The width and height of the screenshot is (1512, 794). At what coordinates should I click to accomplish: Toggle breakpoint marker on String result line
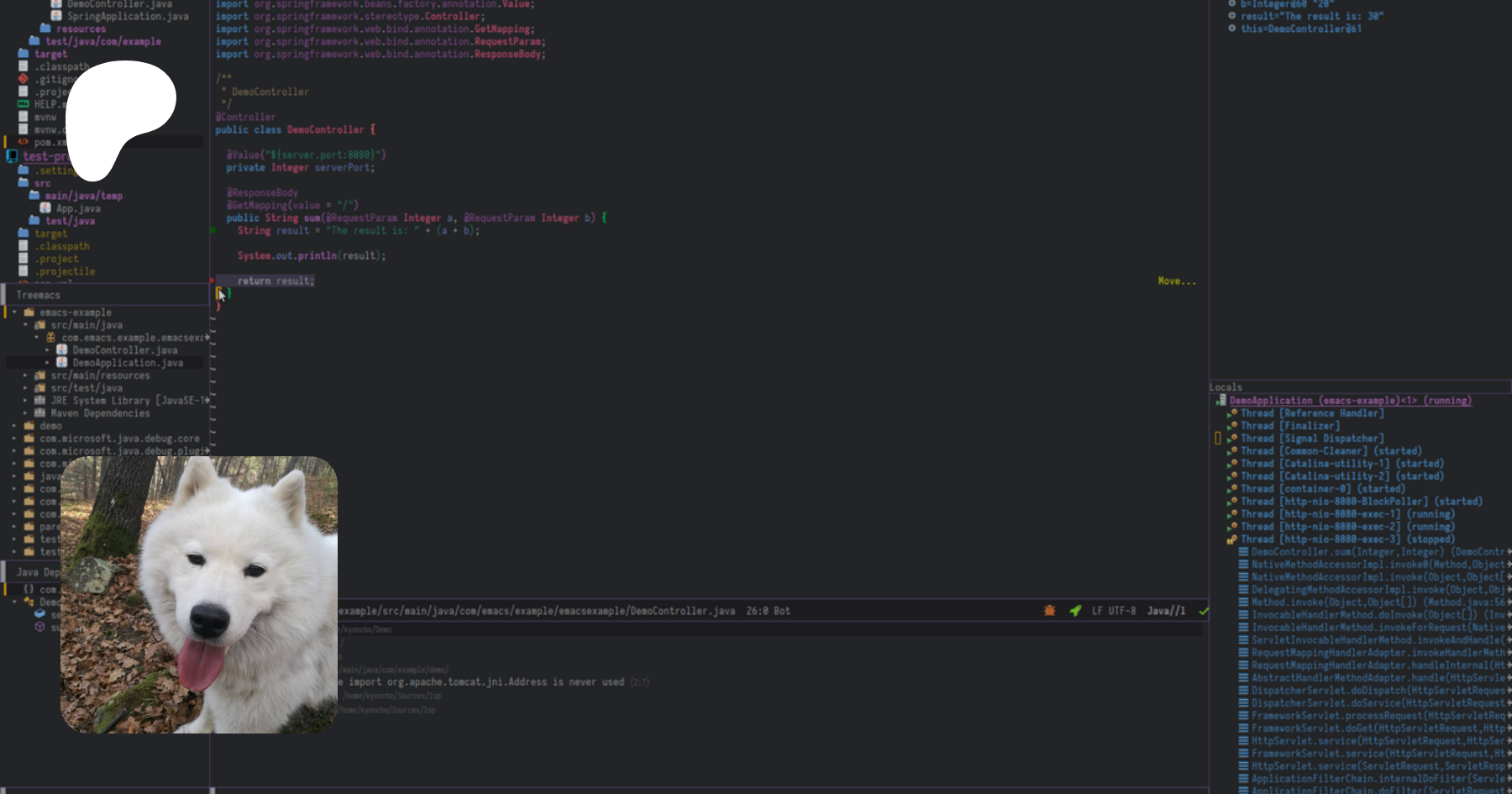(x=213, y=230)
